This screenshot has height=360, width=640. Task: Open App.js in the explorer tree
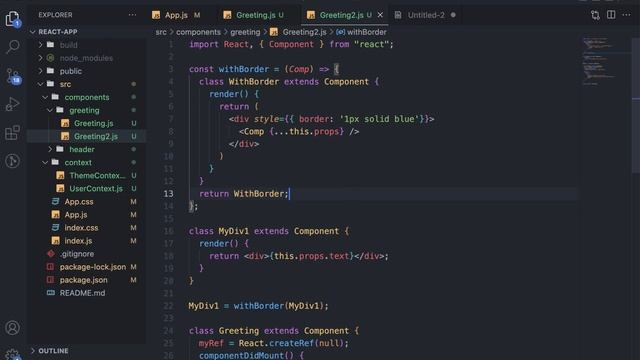[x=76, y=215]
